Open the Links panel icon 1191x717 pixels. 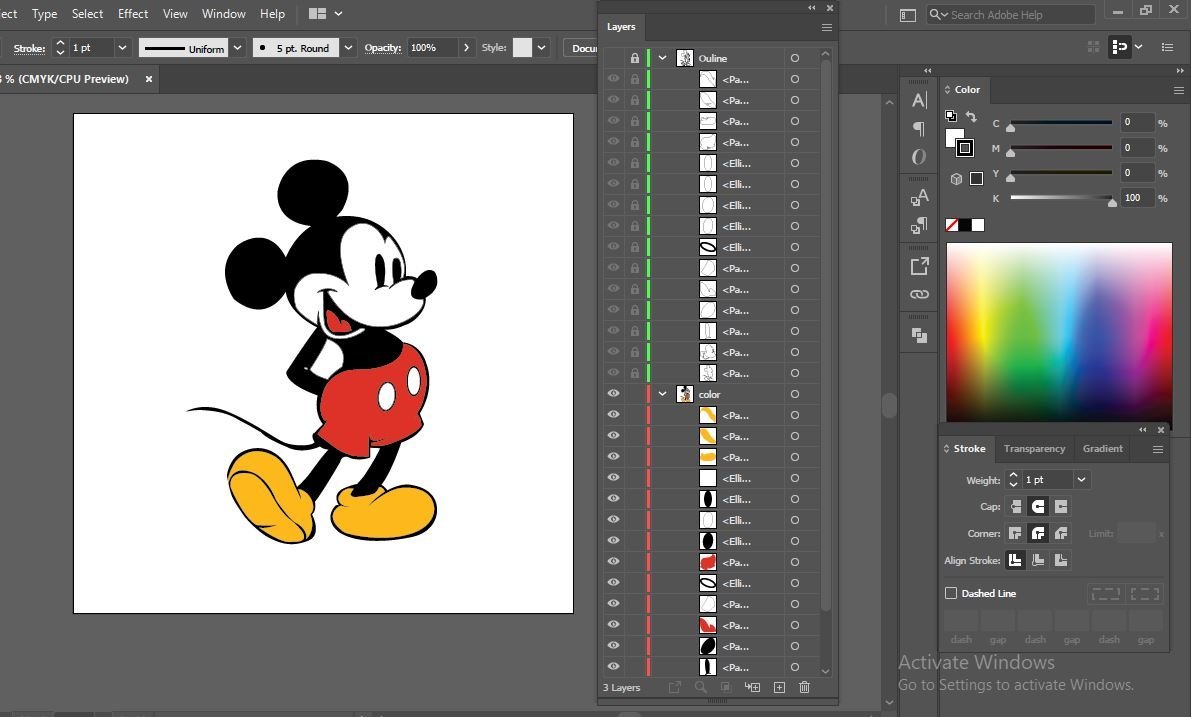[x=919, y=294]
